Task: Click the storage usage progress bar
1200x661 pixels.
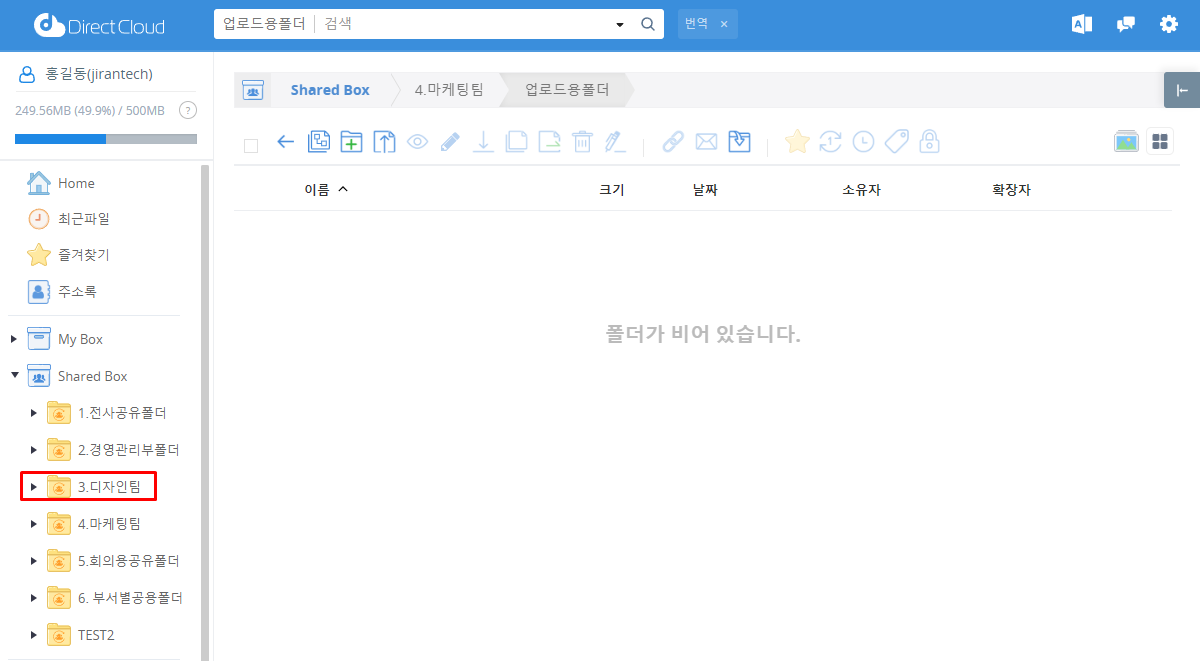Action: pos(106,139)
